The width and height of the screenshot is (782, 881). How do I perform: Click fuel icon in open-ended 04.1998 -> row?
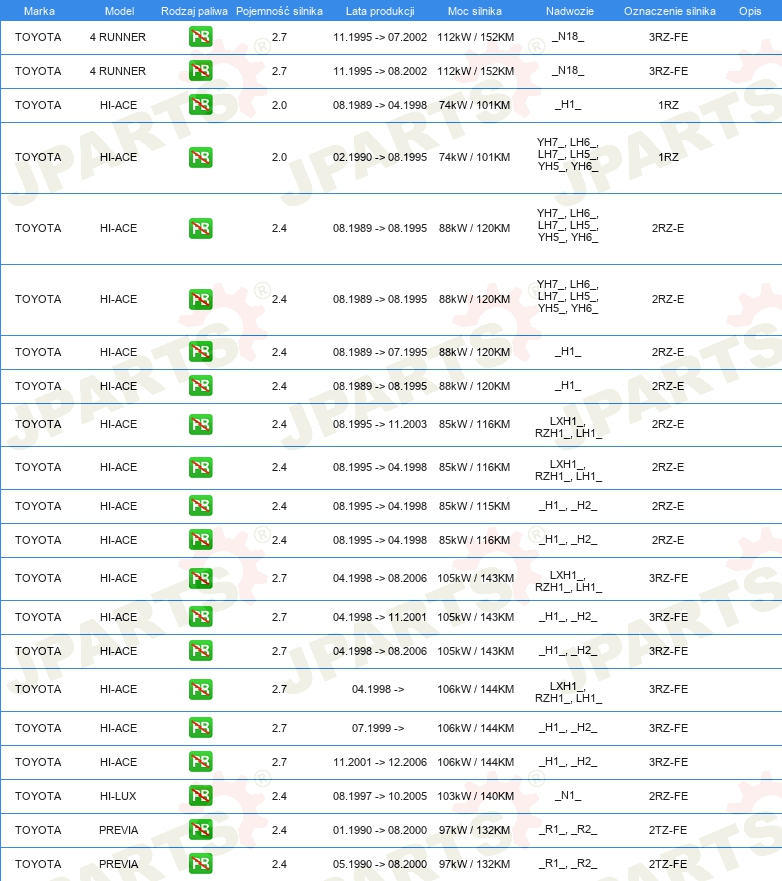[201, 689]
